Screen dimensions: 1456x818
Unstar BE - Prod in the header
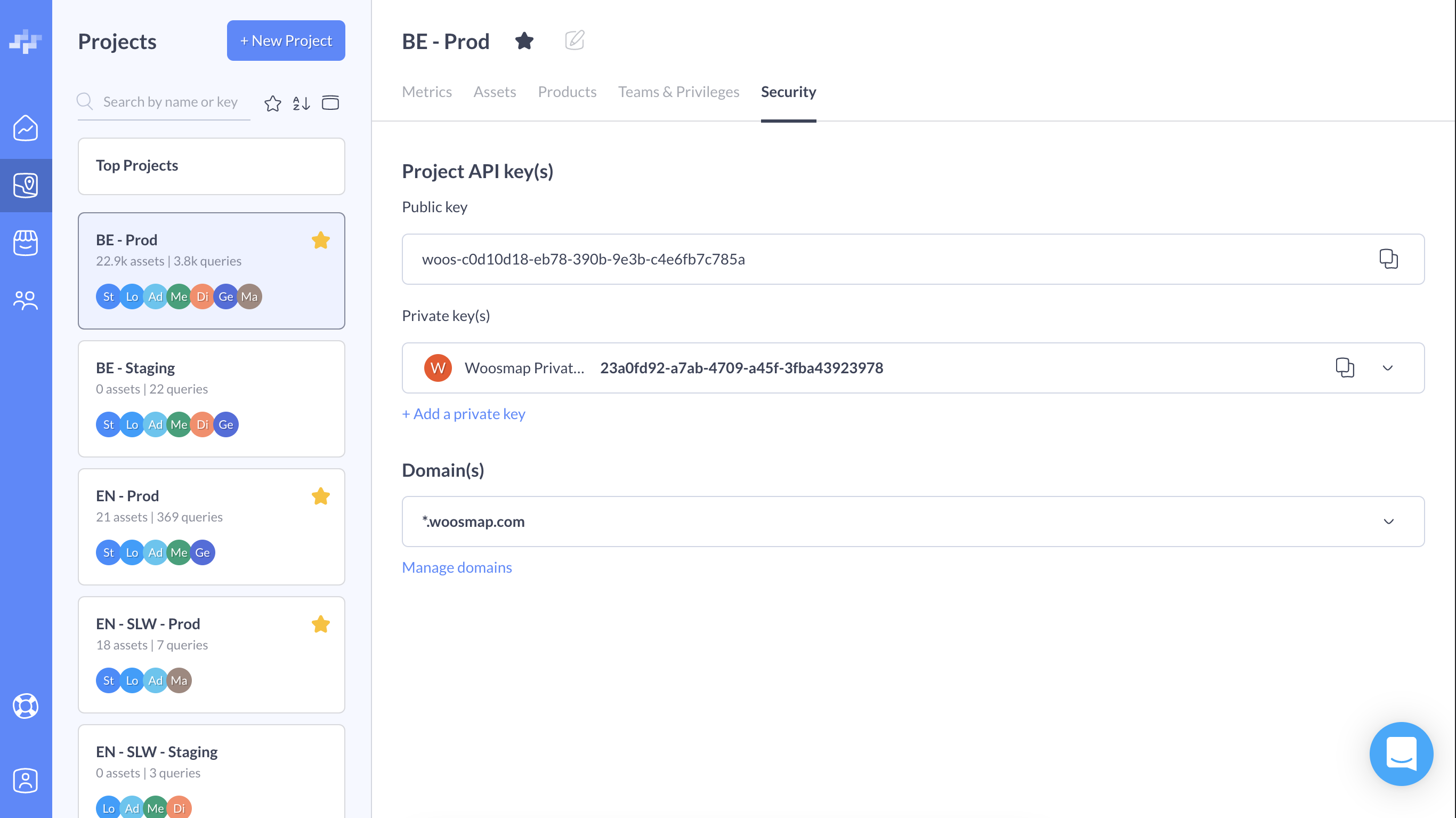(x=524, y=41)
